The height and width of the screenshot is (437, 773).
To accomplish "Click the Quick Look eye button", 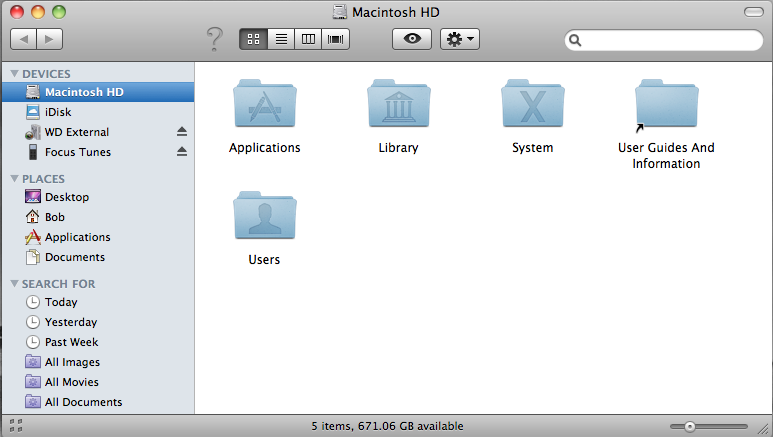I will click(412, 39).
